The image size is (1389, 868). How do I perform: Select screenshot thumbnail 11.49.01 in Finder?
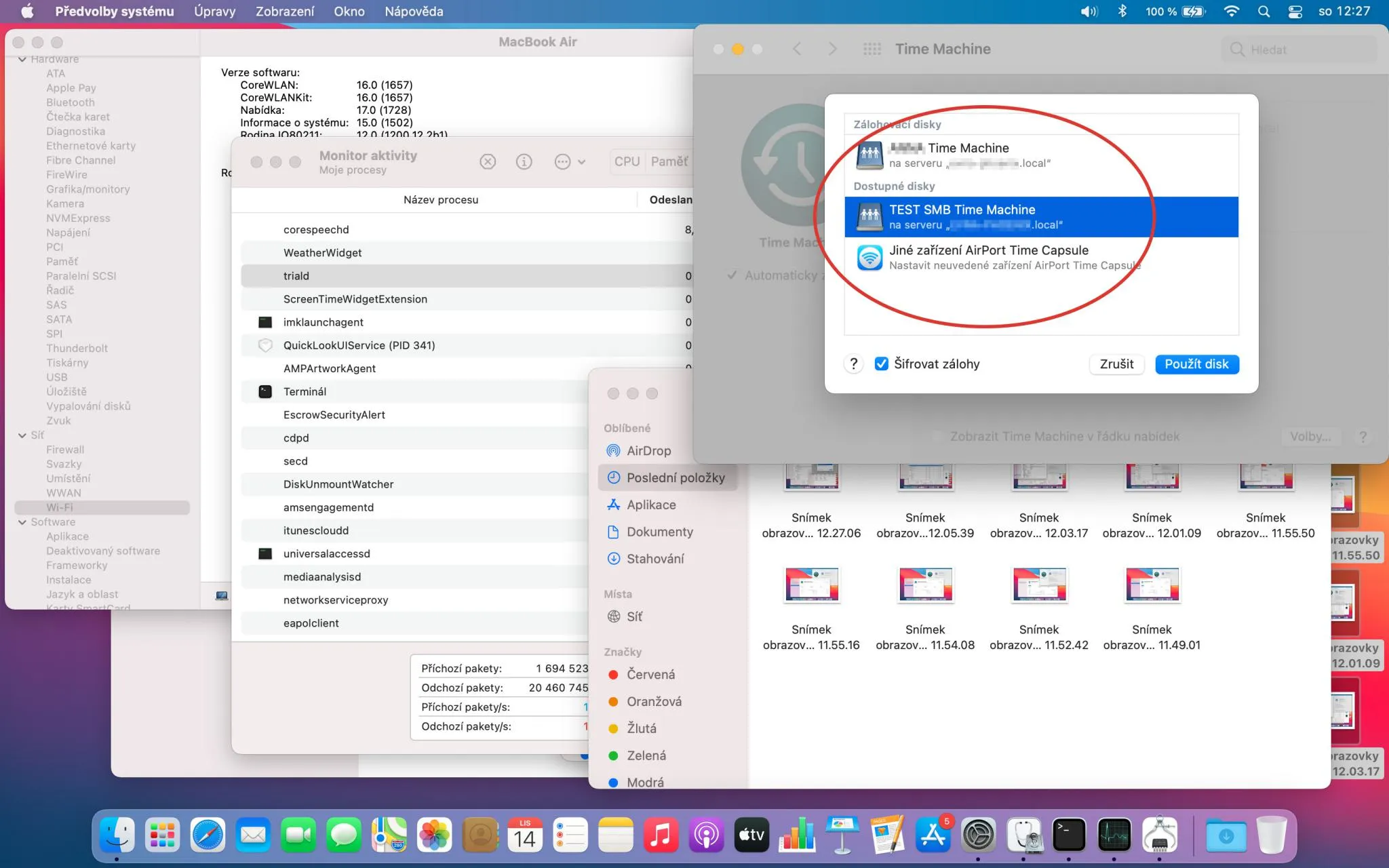(x=1152, y=584)
